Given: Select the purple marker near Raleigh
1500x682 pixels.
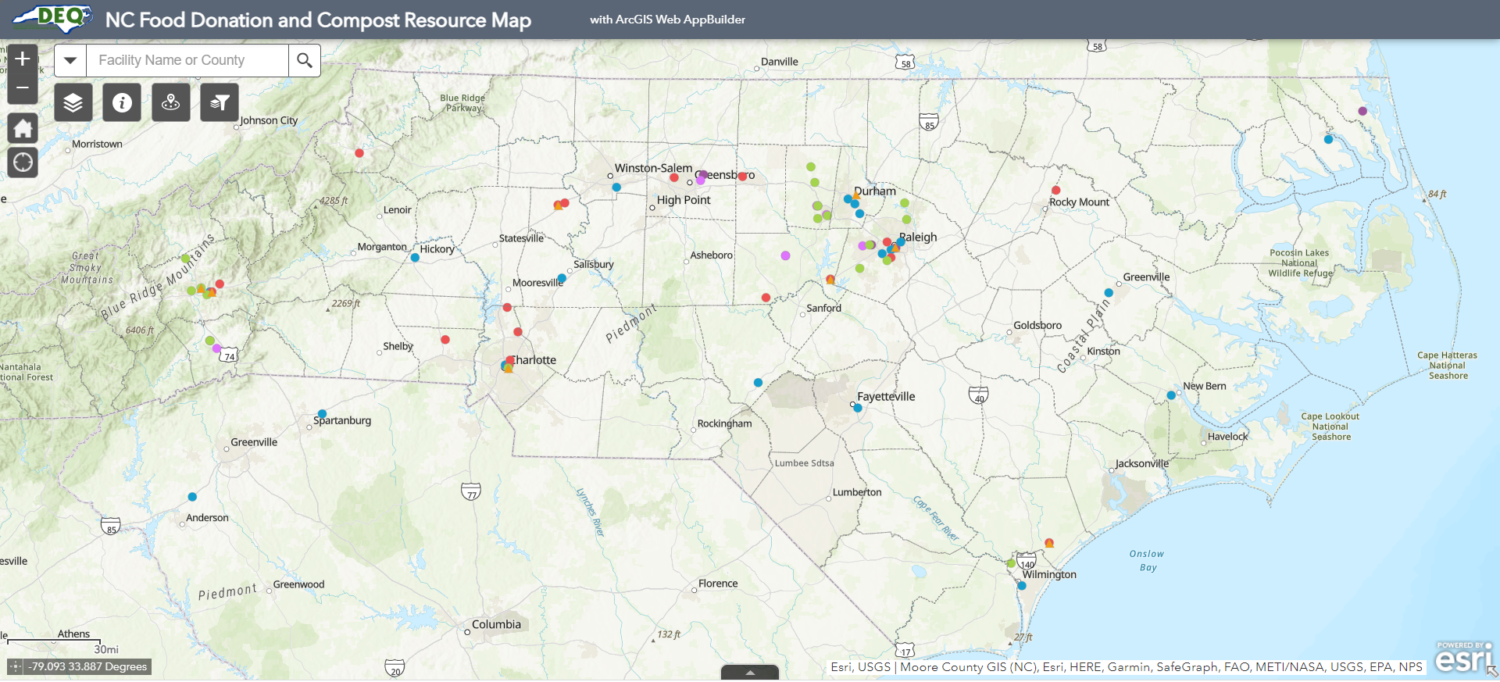Looking at the screenshot, I should 862,243.
